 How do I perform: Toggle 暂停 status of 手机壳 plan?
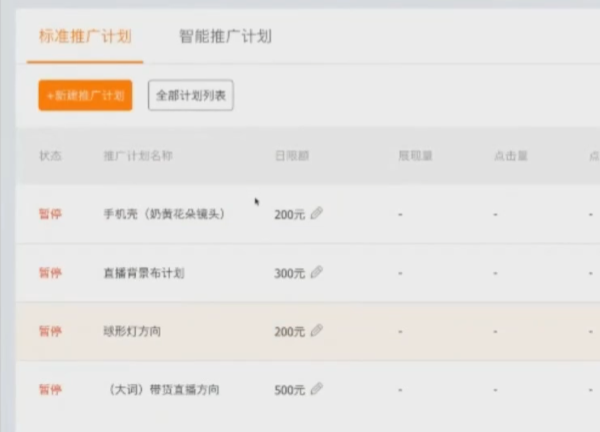(49, 214)
